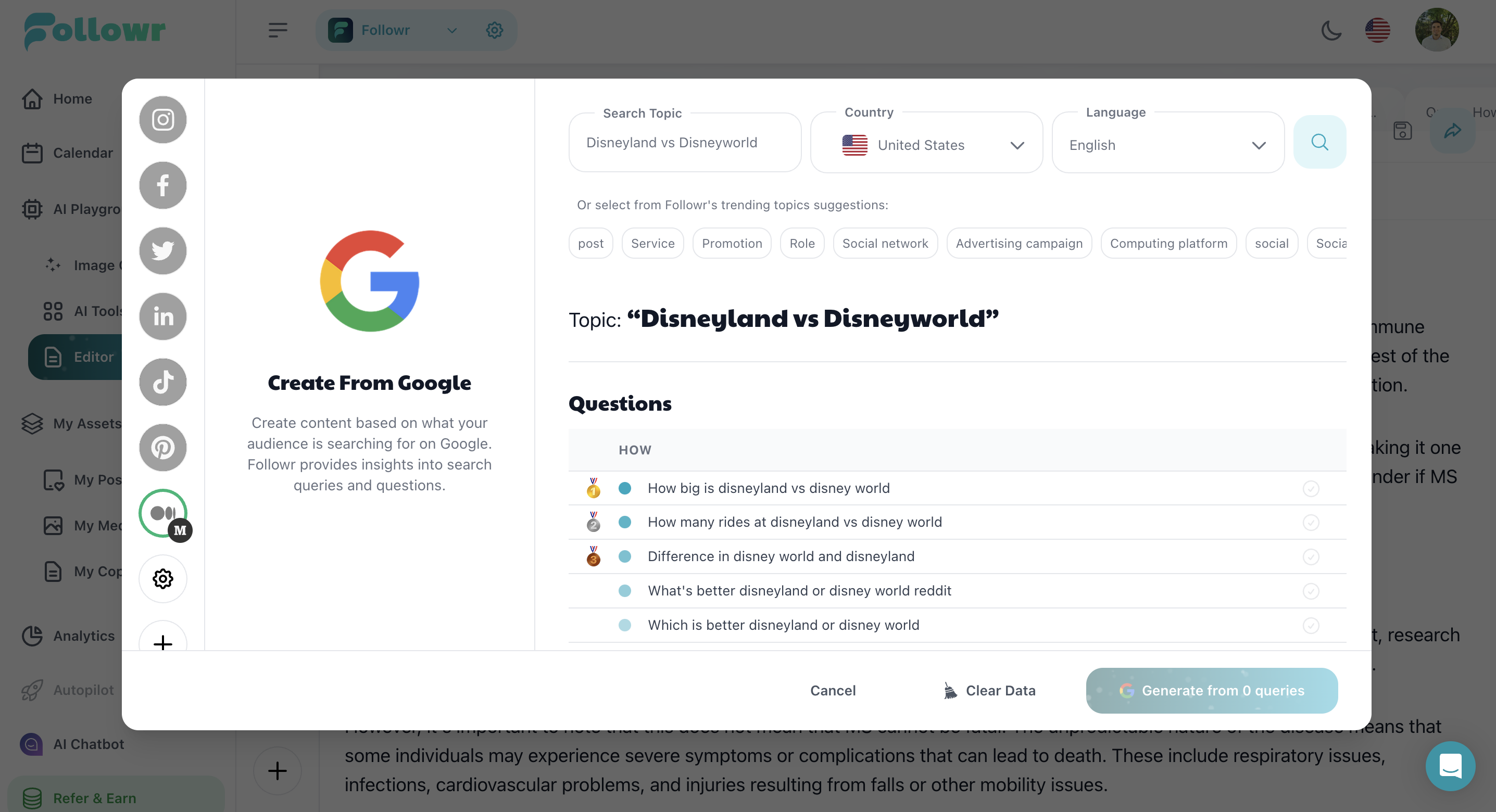The height and width of the screenshot is (812, 1496).
Task: Select the Medium platform icon
Action: (162, 513)
